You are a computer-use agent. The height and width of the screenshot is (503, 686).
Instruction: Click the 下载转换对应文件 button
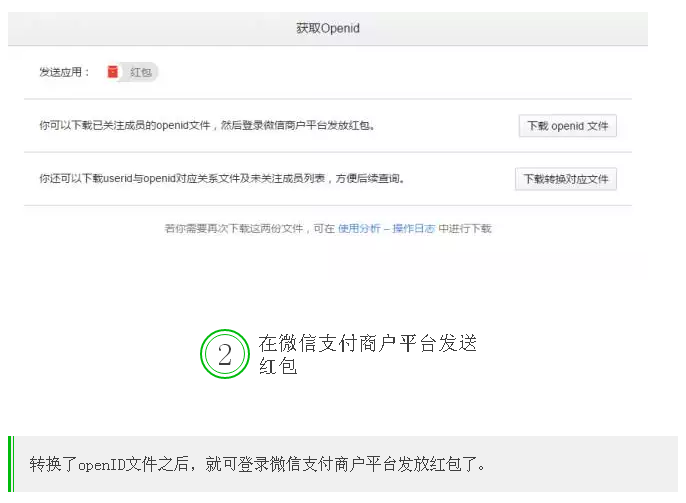(566, 179)
